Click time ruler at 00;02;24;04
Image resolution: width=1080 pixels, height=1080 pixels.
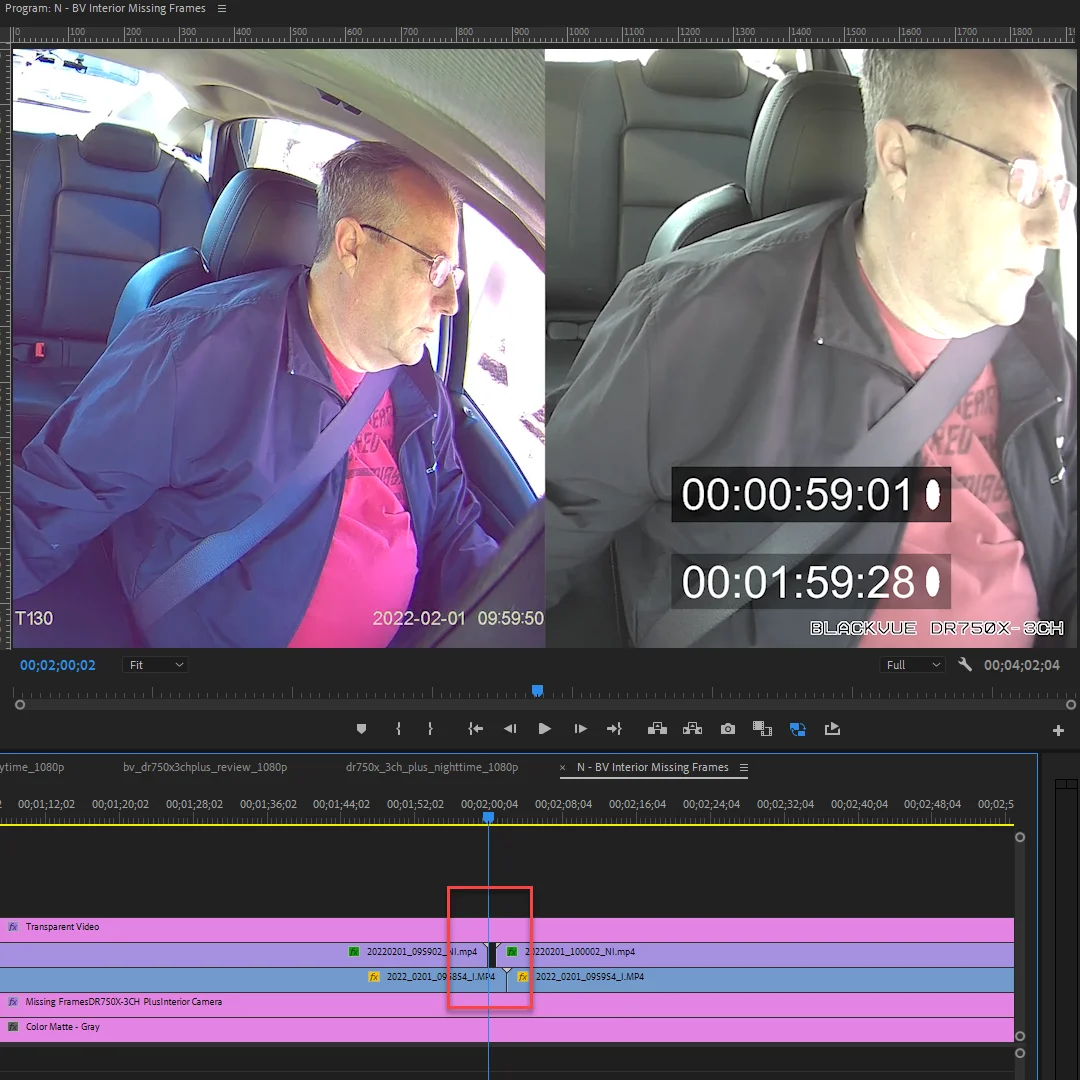click(x=712, y=804)
